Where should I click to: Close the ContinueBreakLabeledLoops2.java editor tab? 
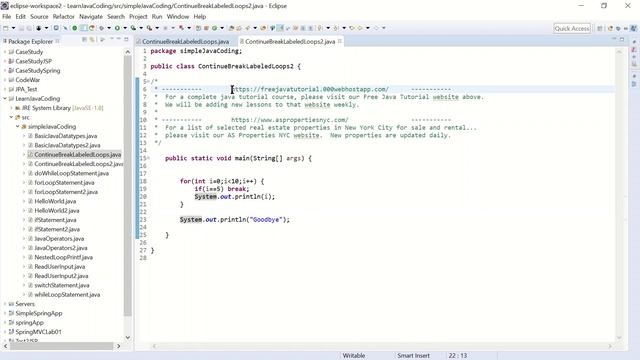pos(340,41)
